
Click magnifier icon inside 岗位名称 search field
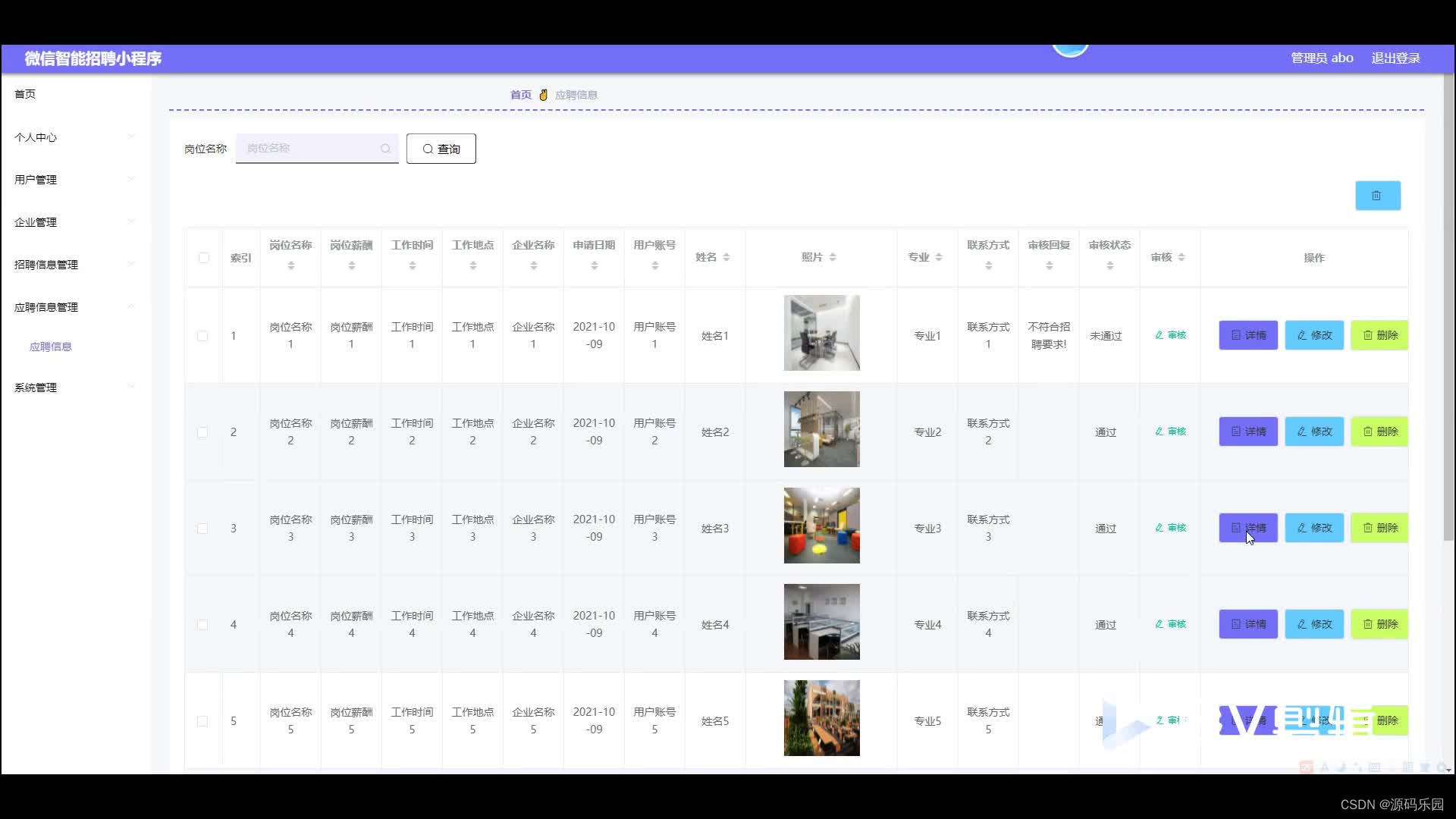[385, 149]
